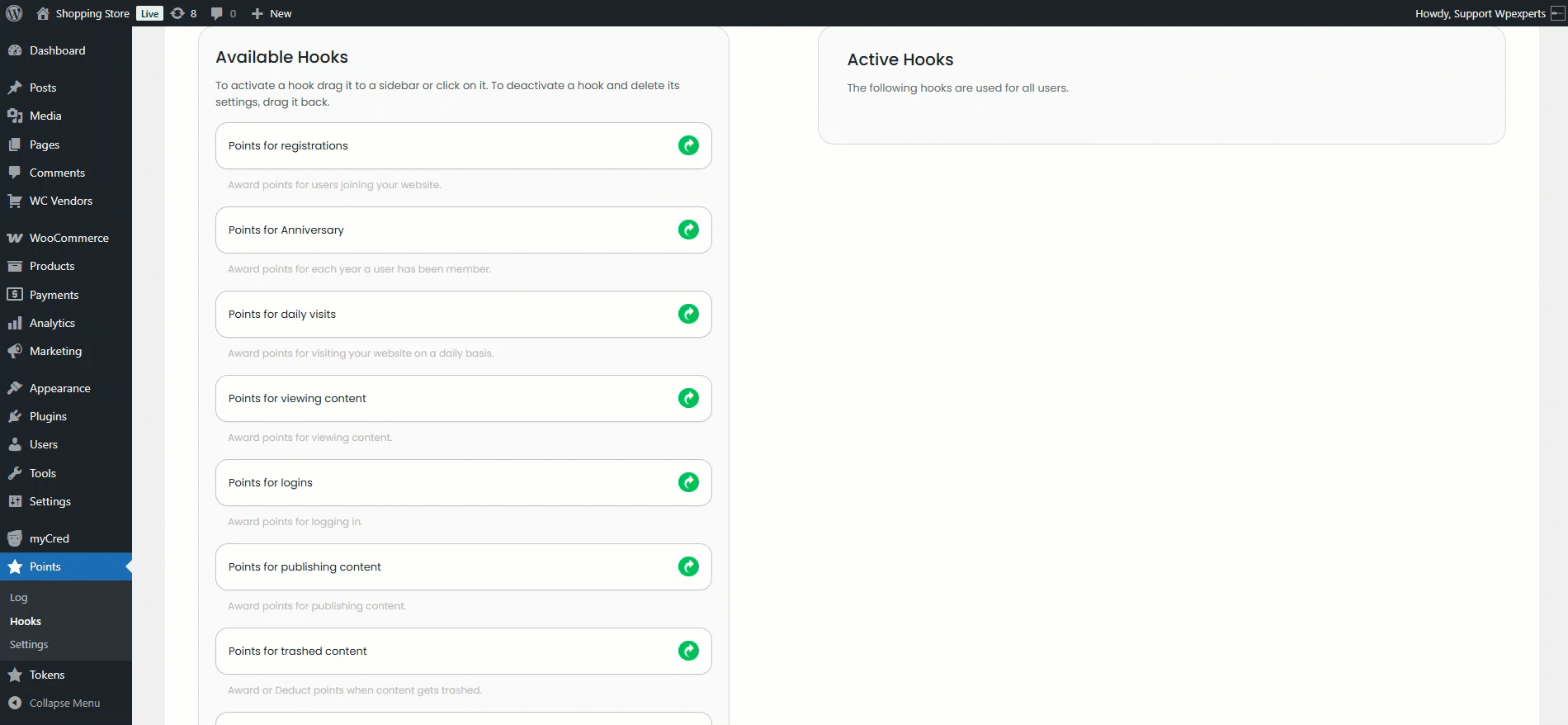Click green arrow for trashed content hook
The image size is (1568, 725).
(688, 651)
